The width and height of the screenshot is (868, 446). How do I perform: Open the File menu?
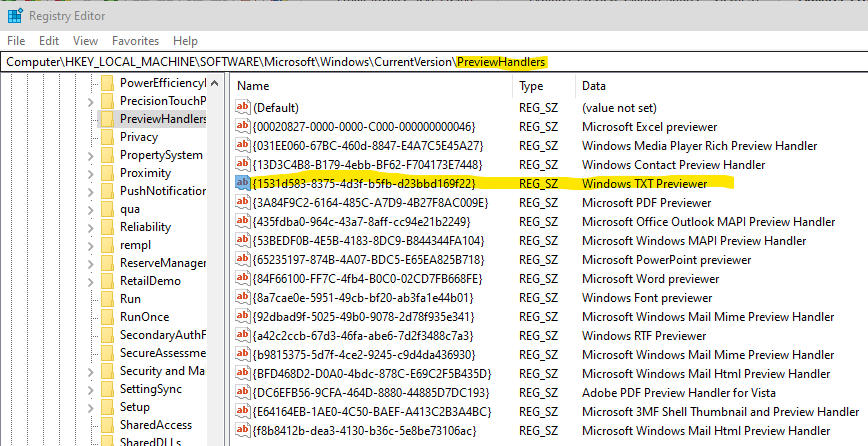click(16, 41)
